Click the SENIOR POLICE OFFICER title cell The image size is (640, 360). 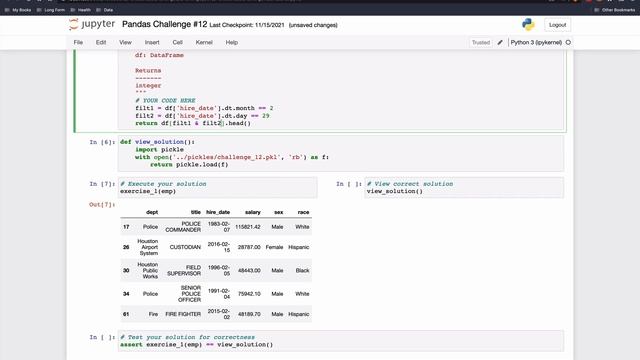click(189, 294)
